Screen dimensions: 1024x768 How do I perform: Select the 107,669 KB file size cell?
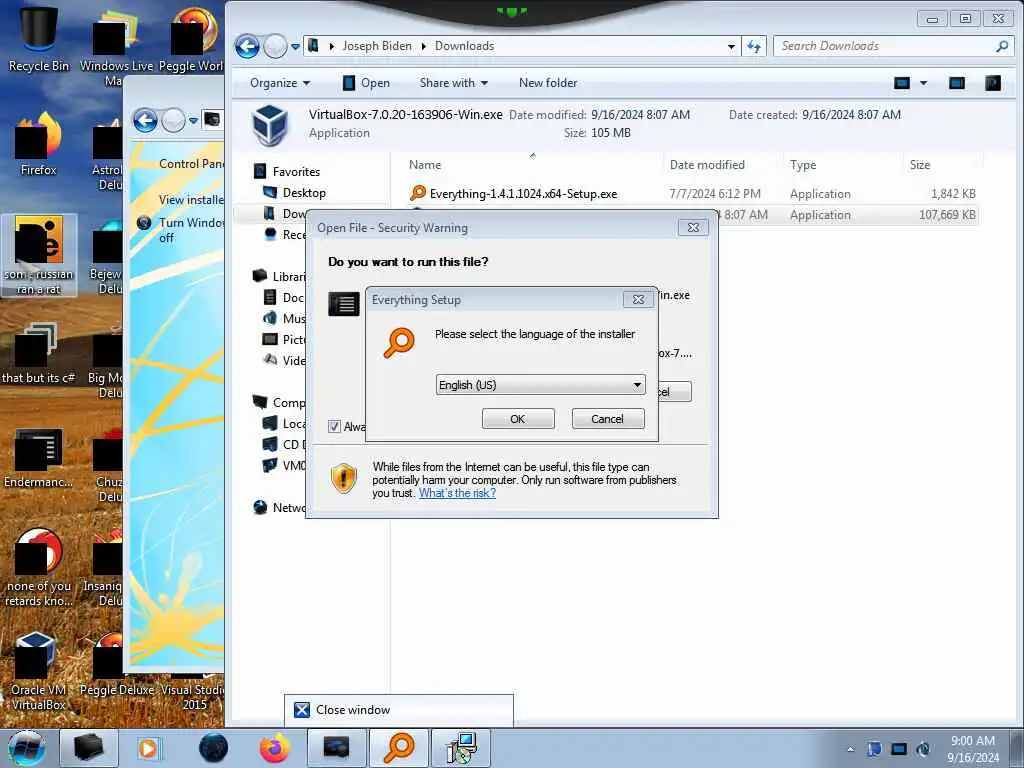(947, 215)
